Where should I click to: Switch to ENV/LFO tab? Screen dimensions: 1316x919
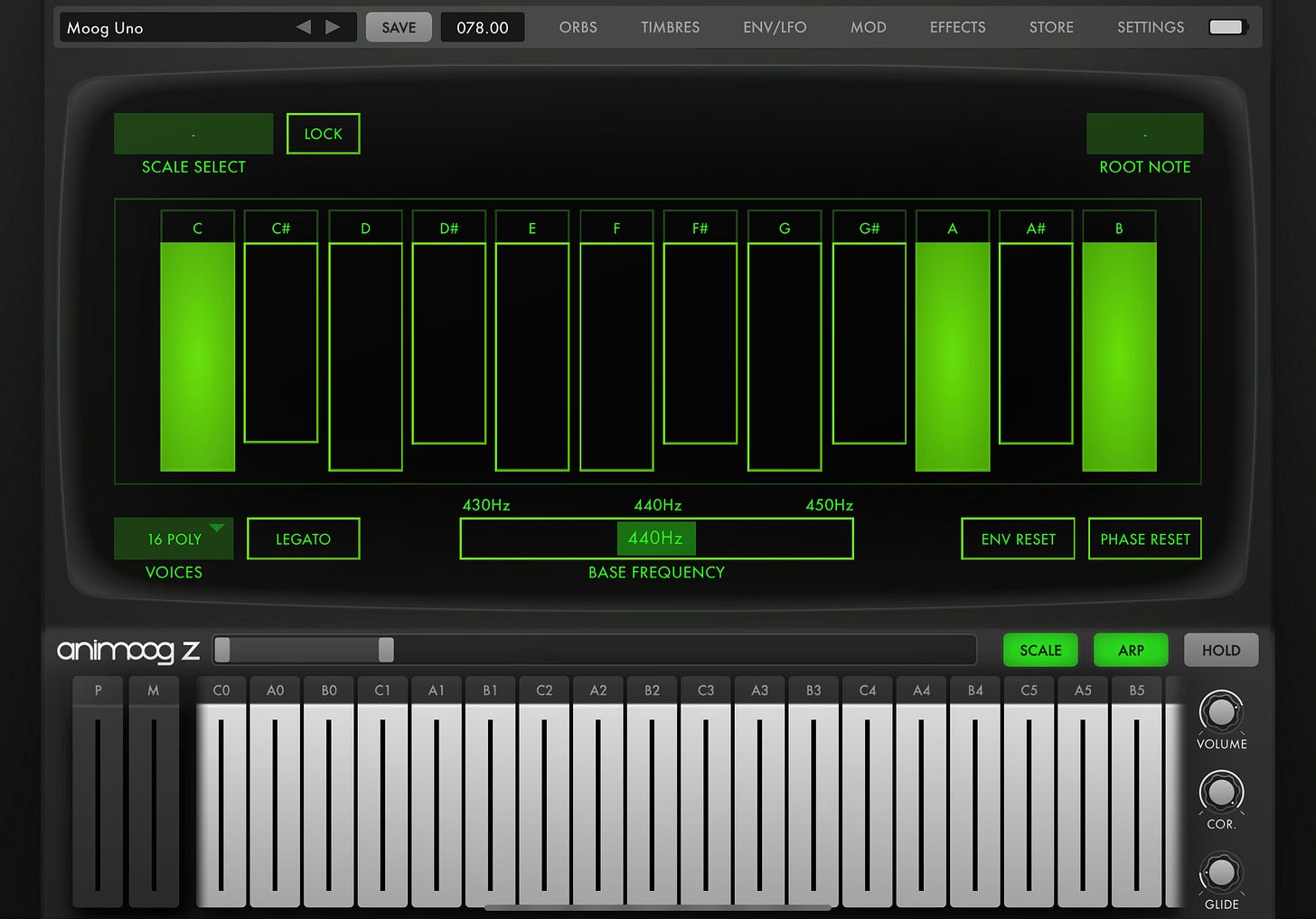pyautogui.click(x=775, y=27)
